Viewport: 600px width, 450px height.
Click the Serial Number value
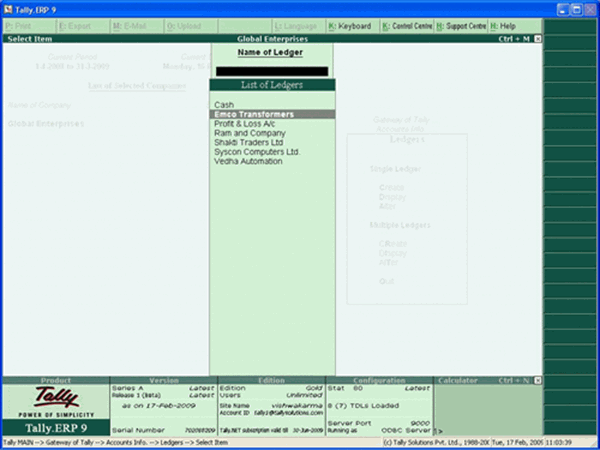click(x=200, y=430)
